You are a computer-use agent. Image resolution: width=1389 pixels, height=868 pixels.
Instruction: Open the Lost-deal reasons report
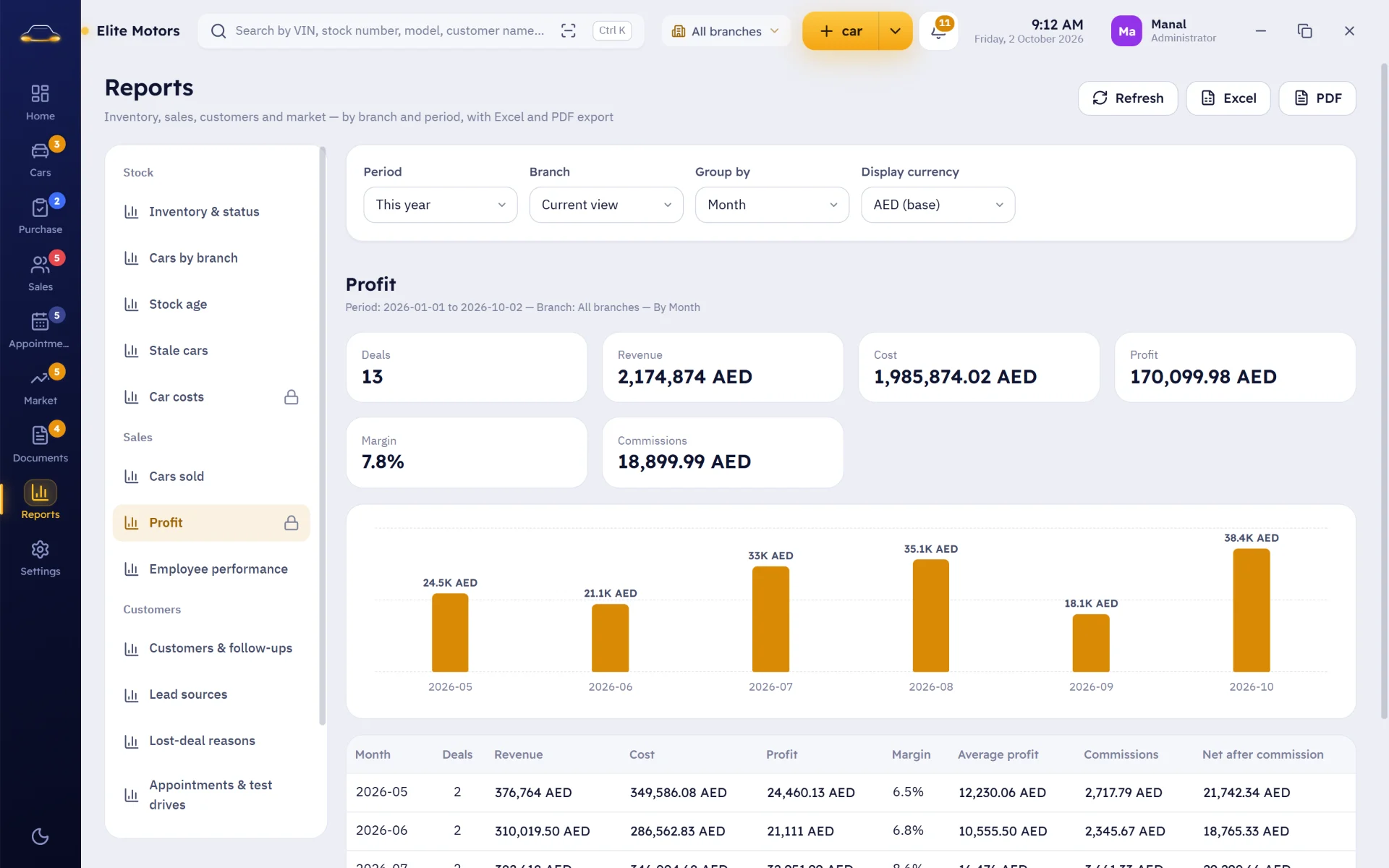point(211,741)
